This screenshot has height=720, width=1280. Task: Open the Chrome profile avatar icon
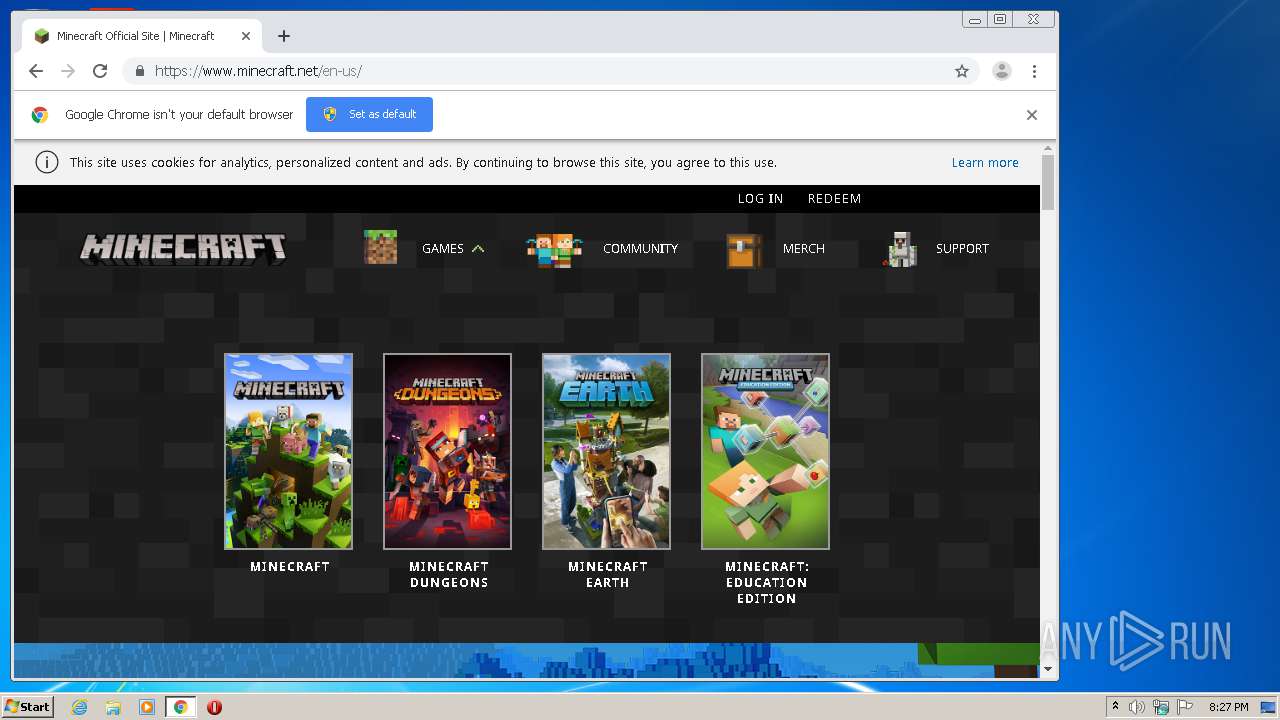click(1001, 71)
